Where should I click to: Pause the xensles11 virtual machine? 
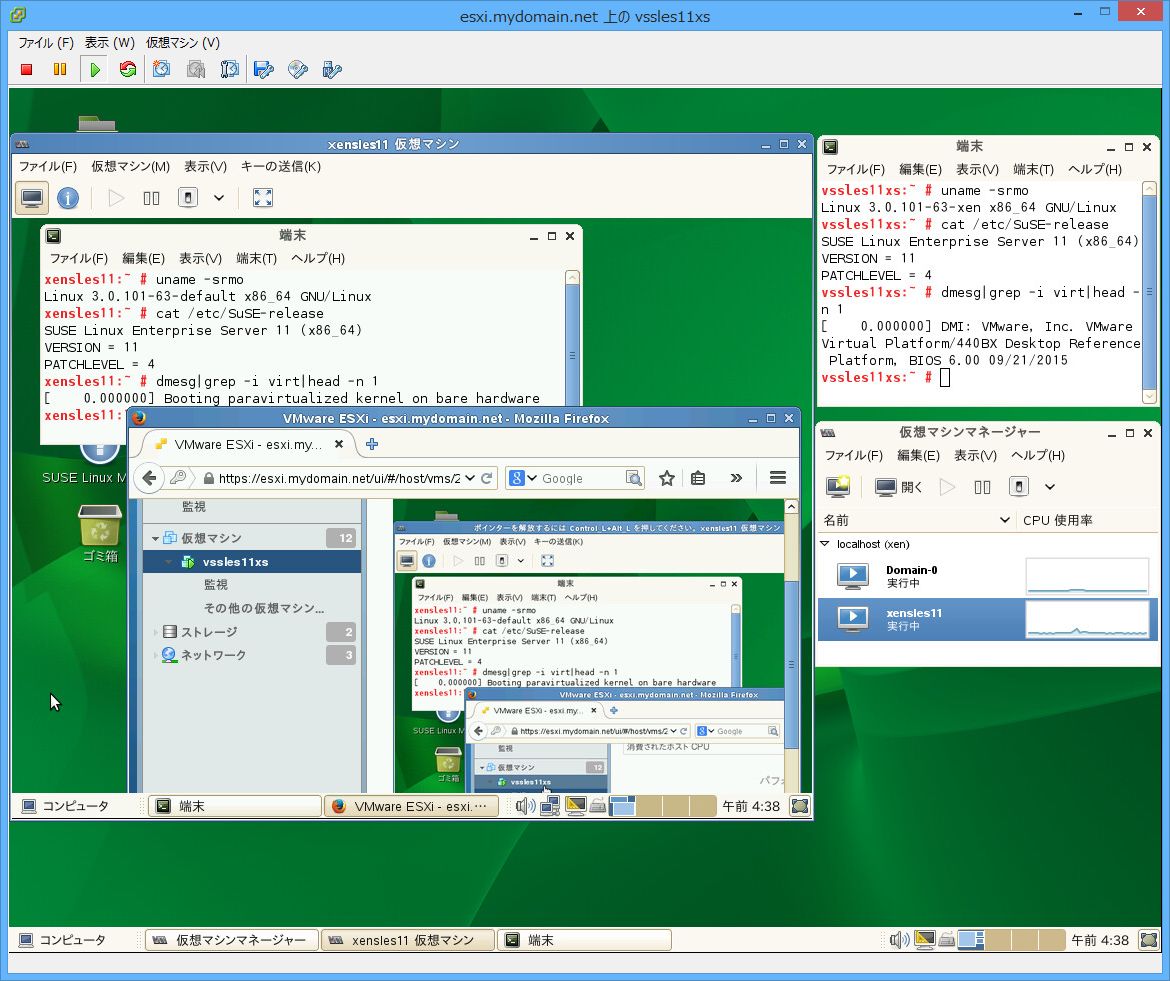pos(151,198)
